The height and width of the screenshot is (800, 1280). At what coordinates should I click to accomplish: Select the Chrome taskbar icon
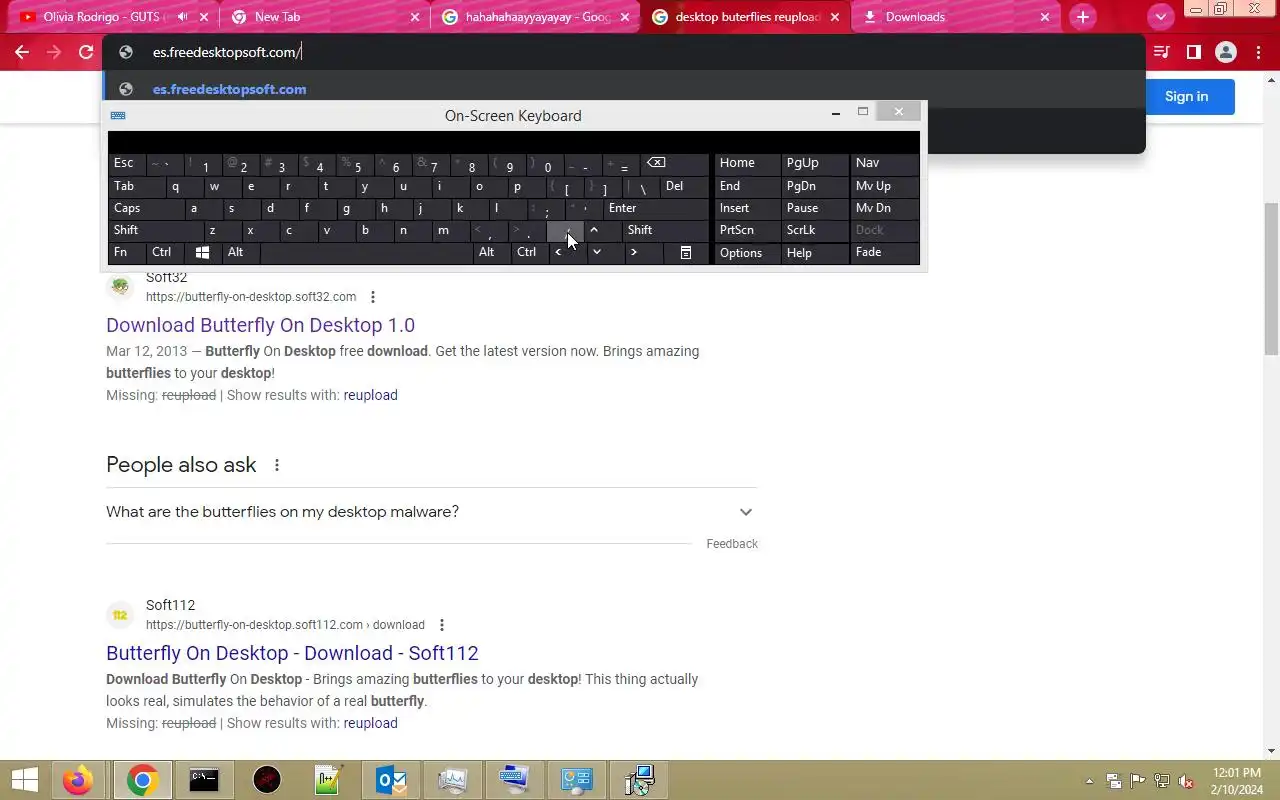coord(142,780)
